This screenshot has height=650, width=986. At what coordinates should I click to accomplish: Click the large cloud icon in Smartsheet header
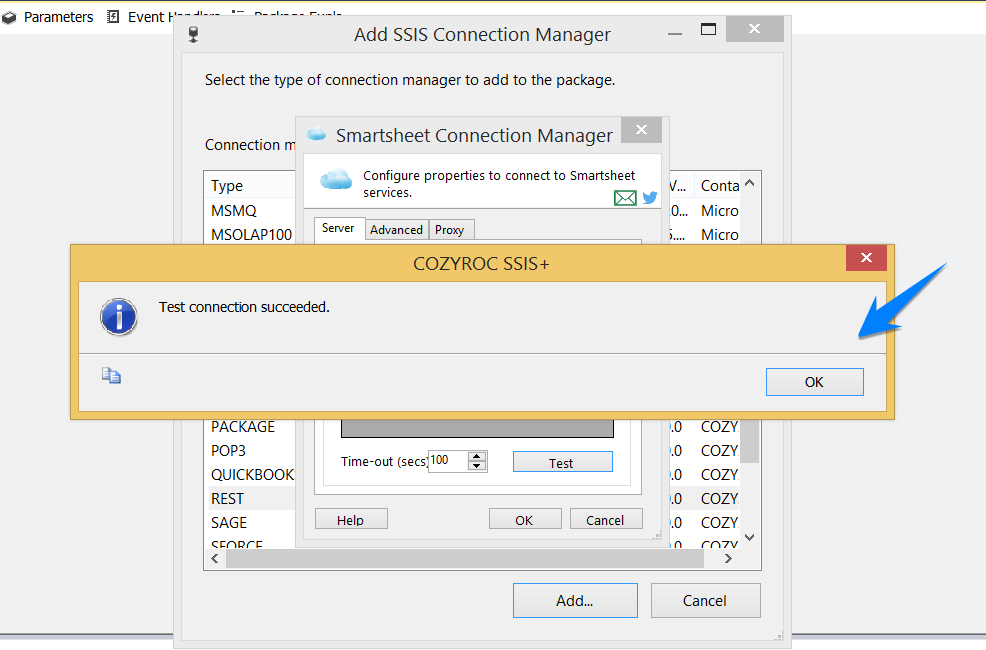[336, 179]
